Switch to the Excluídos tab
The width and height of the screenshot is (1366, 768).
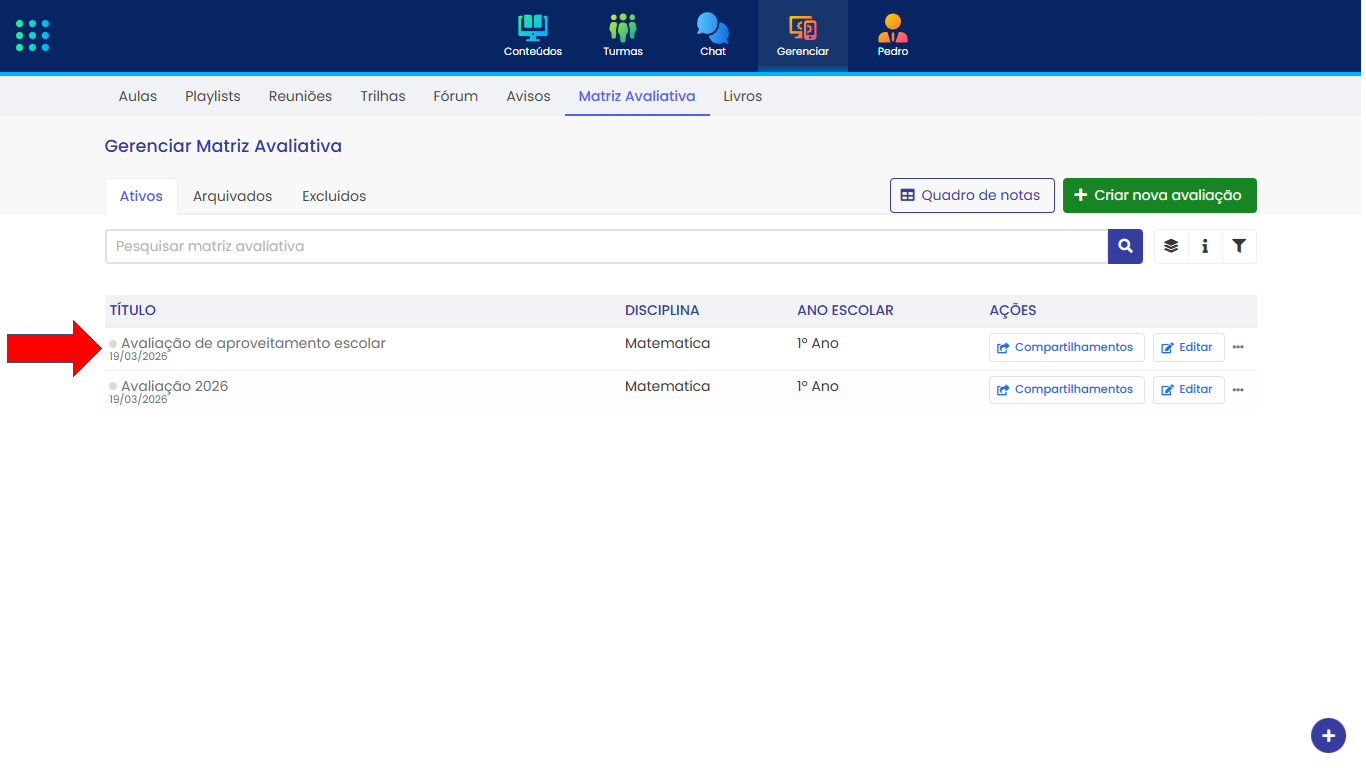(x=334, y=196)
